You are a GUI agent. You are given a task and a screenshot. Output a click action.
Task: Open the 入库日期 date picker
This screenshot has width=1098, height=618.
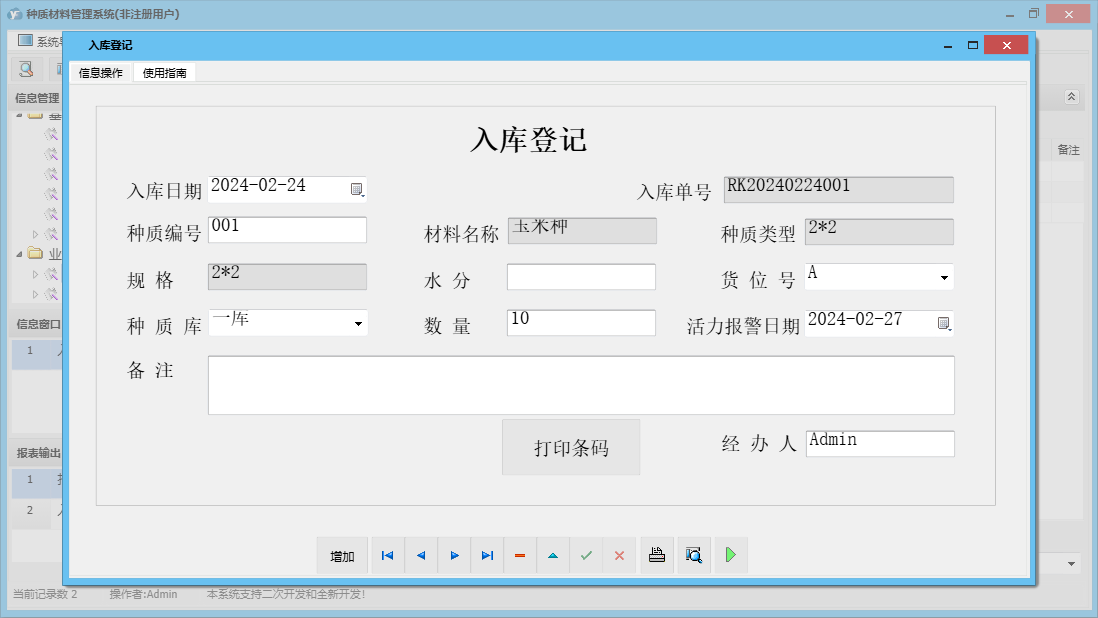tap(358, 189)
